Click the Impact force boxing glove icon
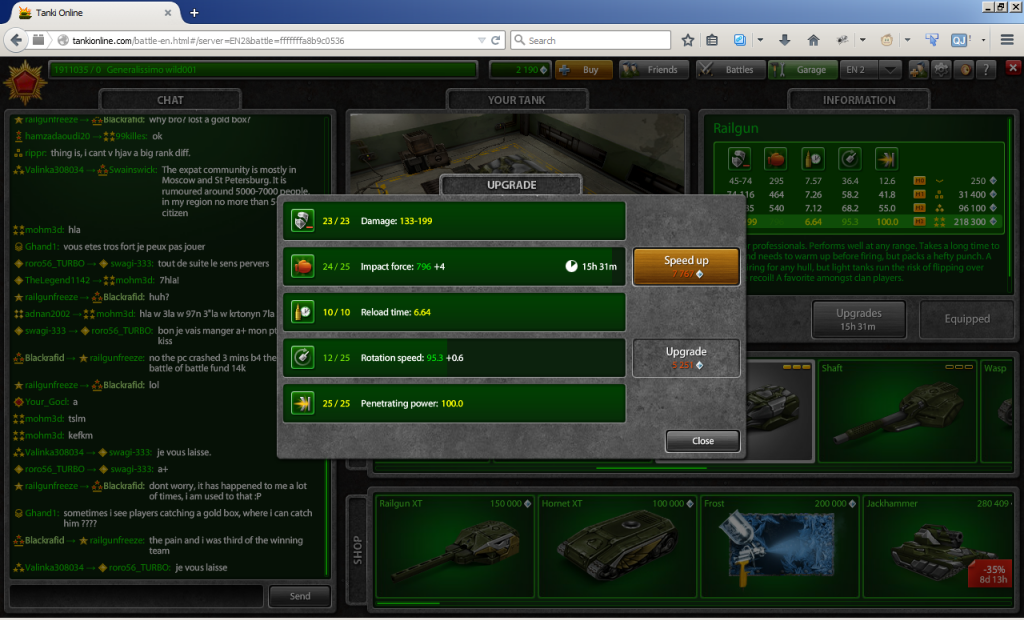Screen dimensions: 1024x620 (300, 267)
